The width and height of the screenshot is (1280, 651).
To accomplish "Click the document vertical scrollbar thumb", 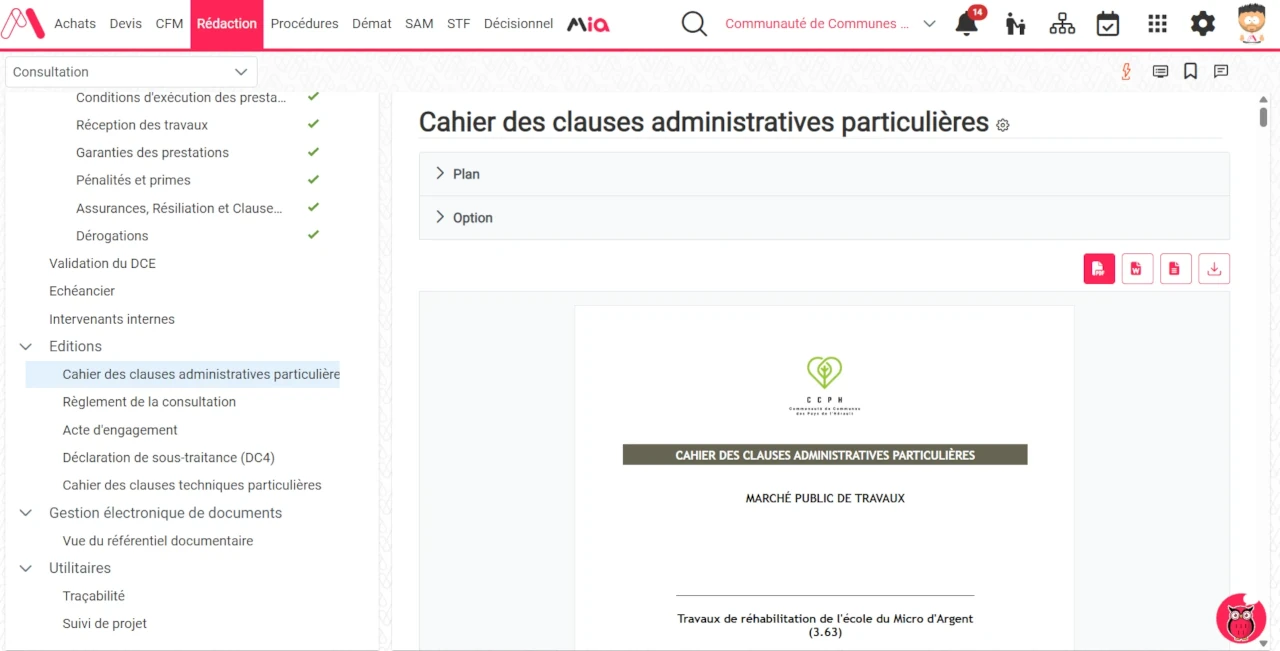I will point(1263,116).
